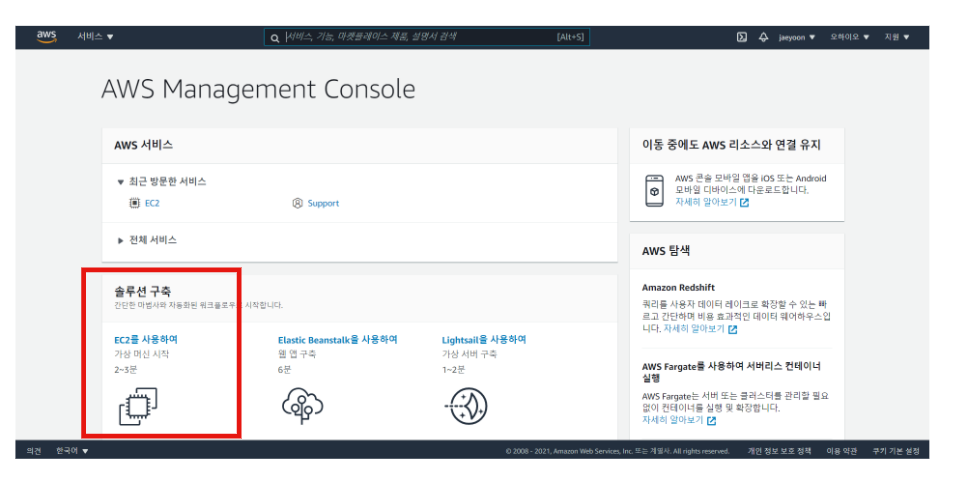This screenshot has width=964, height=500.
Task: Open the 한국어 language dropdown
Action: click(72, 451)
